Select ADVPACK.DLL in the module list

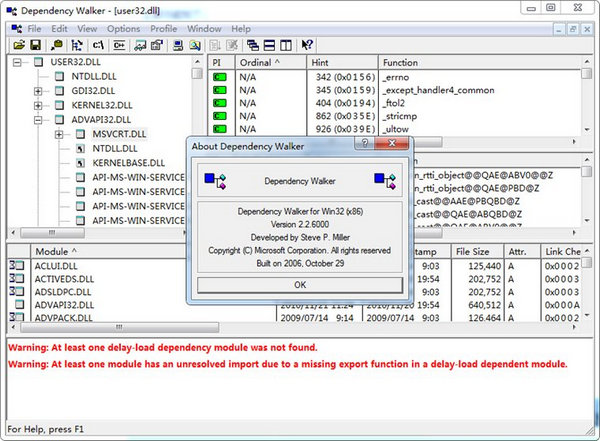pos(64,318)
